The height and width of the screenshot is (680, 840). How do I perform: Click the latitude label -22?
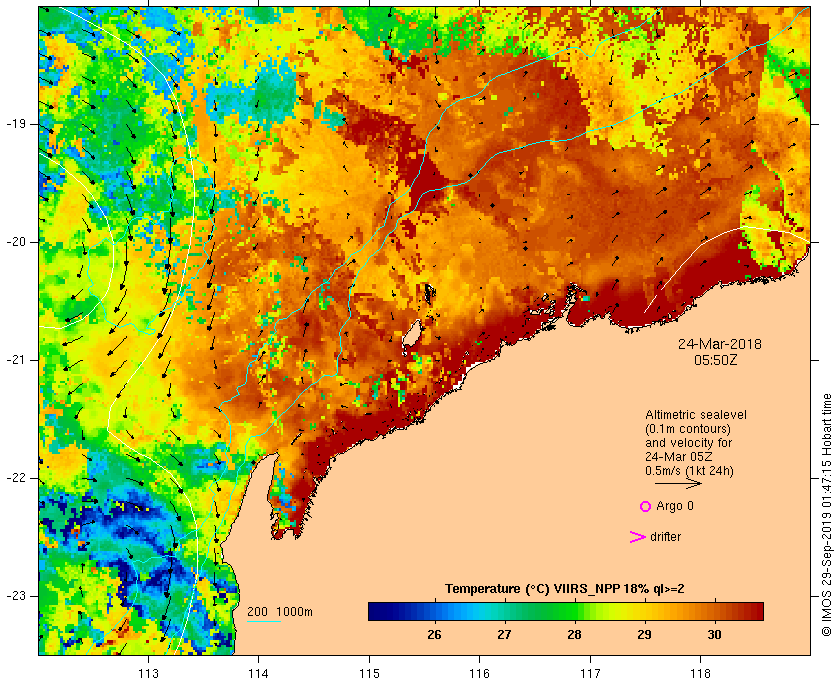click(x=15, y=477)
